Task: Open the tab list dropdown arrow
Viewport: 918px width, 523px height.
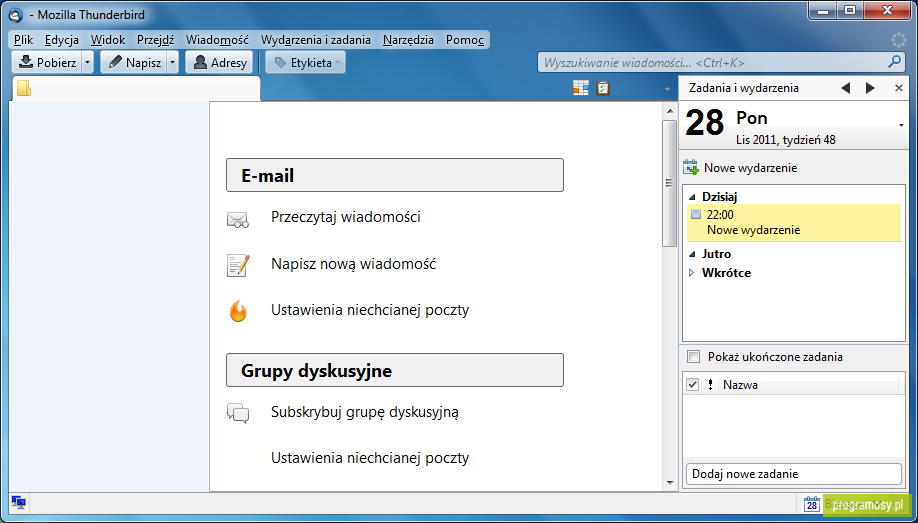Action: pyautogui.click(x=667, y=89)
